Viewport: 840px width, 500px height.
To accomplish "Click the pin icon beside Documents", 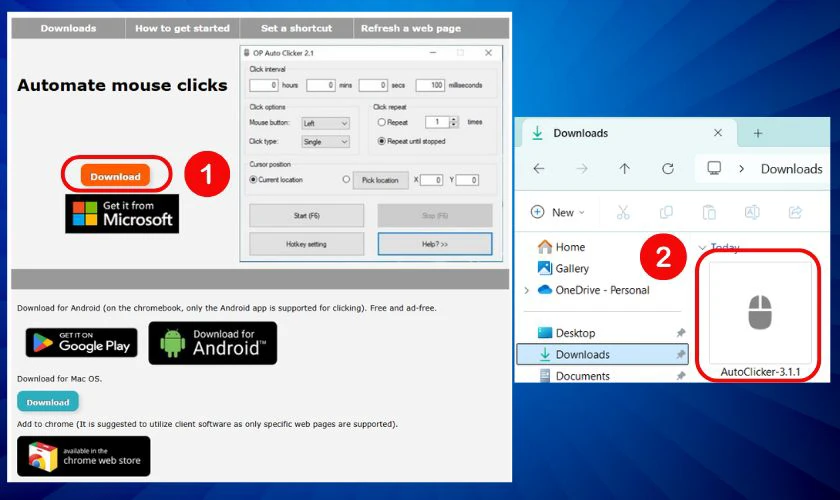I will pos(681,376).
